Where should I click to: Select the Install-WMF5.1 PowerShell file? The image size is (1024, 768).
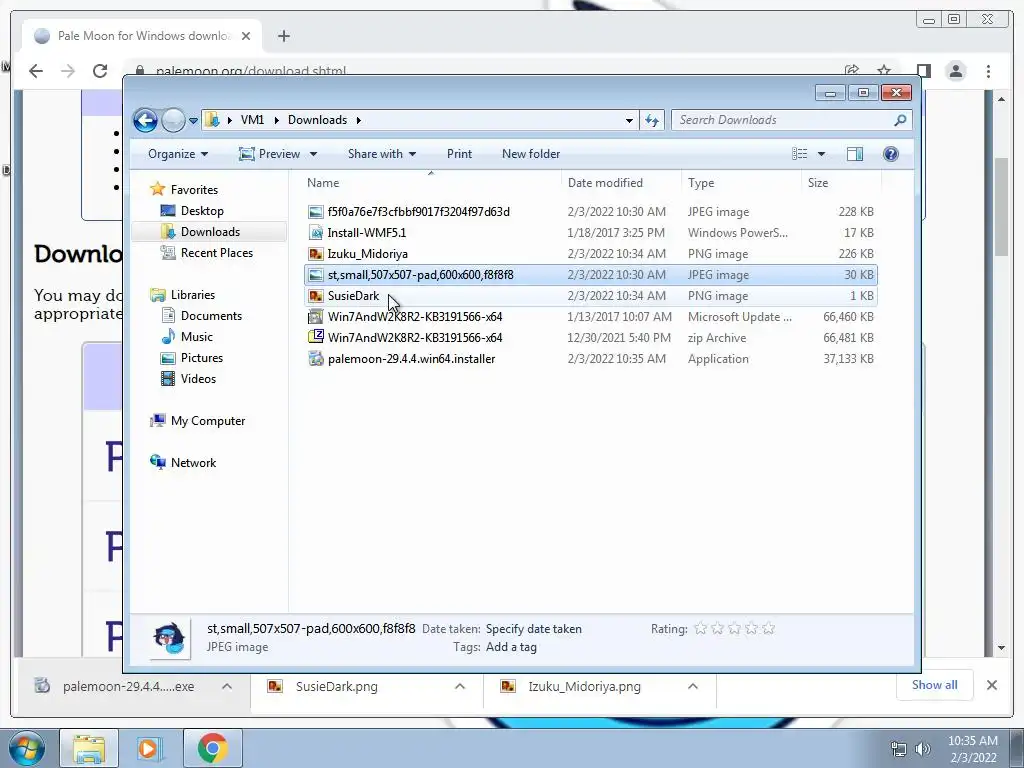click(x=590, y=232)
